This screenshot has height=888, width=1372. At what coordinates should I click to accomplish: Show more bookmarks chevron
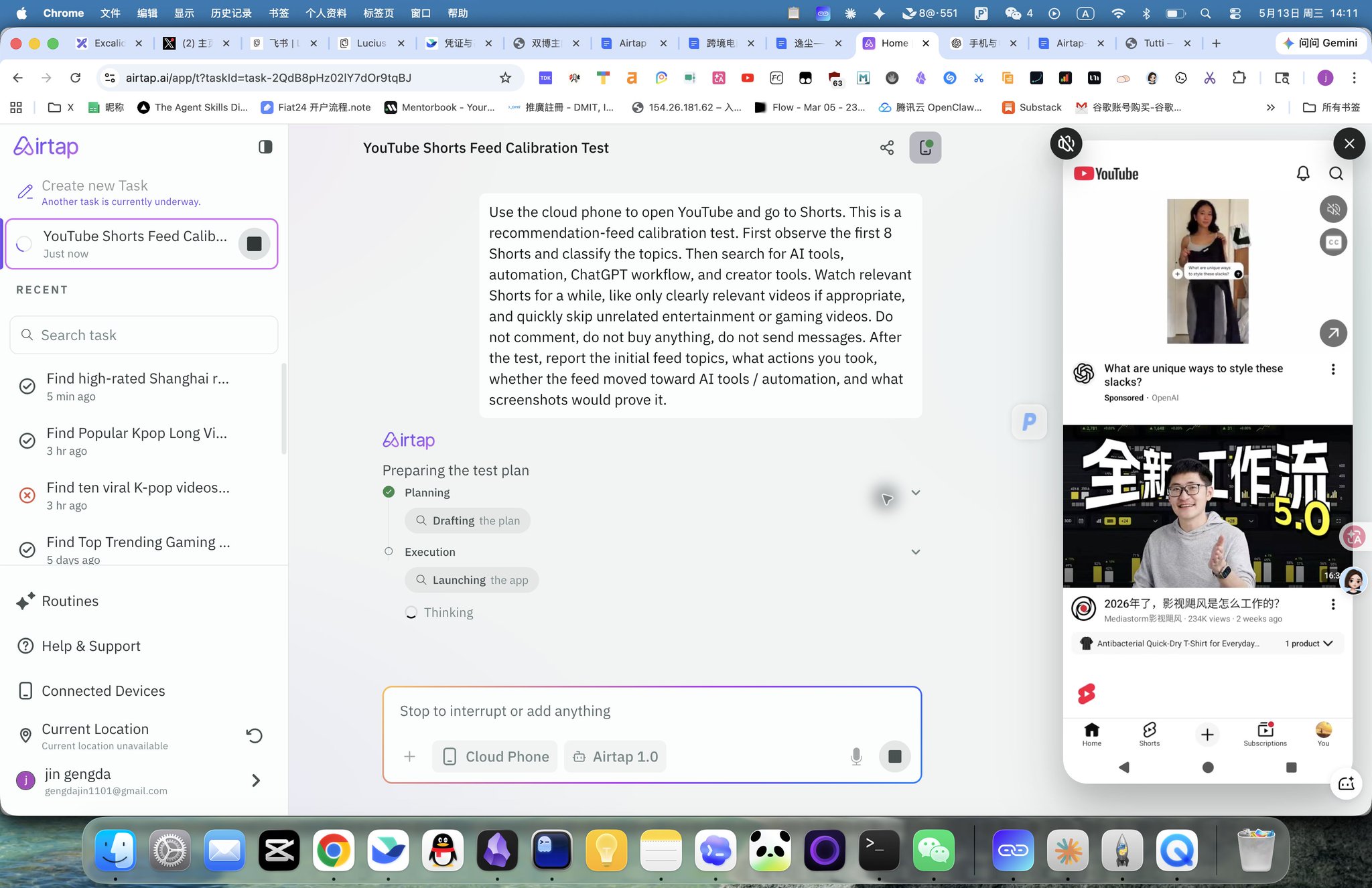(1270, 107)
